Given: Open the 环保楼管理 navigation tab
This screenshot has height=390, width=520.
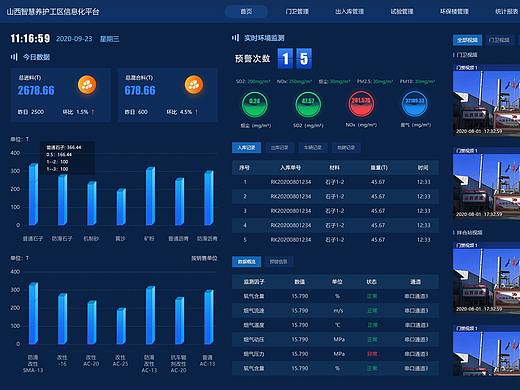Looking at the screenshot, I should [x=454, y=12].
